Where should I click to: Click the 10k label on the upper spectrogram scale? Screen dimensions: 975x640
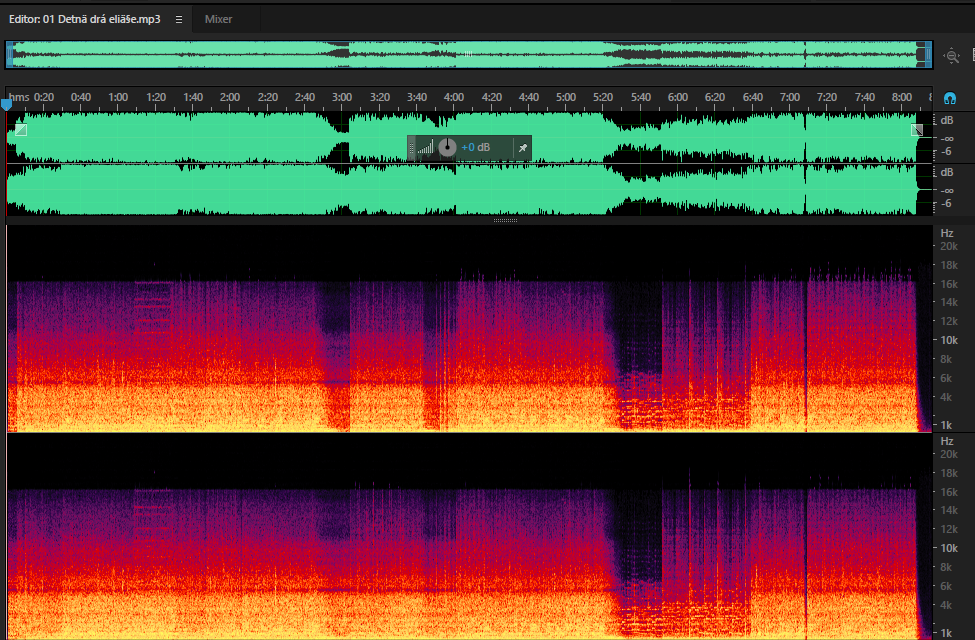click(x=949, y=340)
